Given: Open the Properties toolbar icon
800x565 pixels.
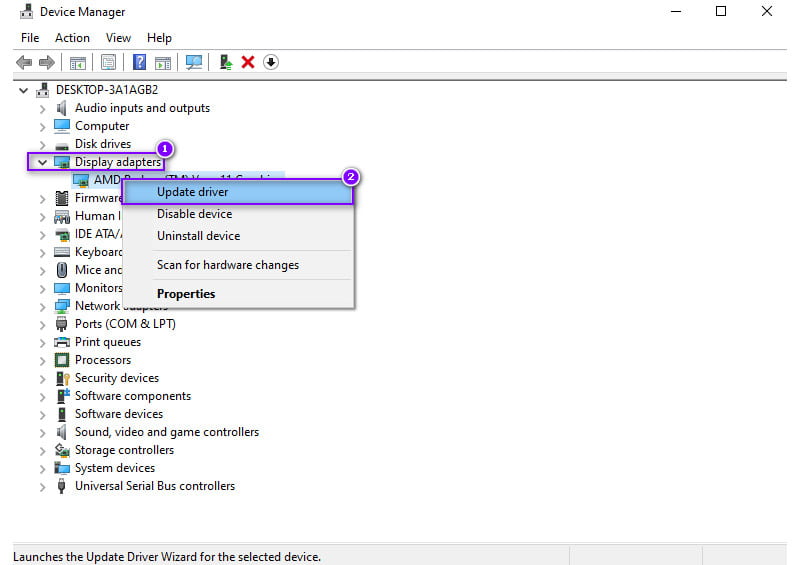Looking at the screenshot, I should point(108,62).
